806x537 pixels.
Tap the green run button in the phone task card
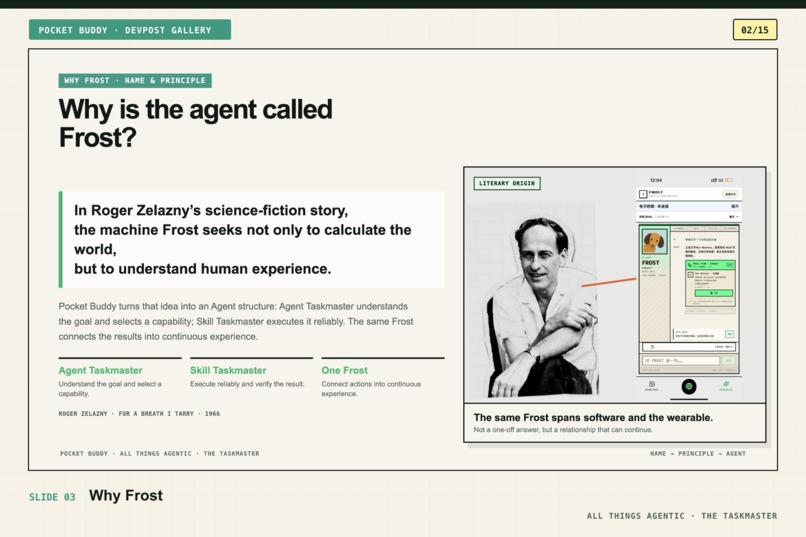(714, 293)
